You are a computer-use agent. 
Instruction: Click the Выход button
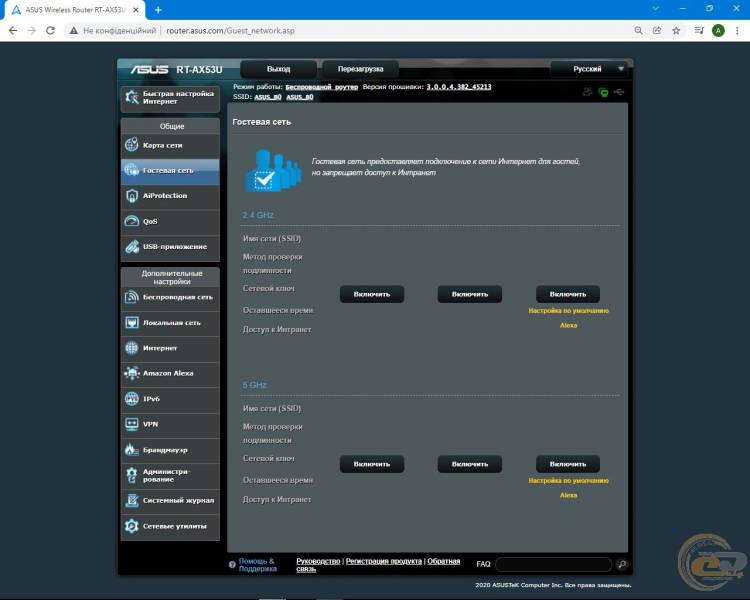[278, 69]
